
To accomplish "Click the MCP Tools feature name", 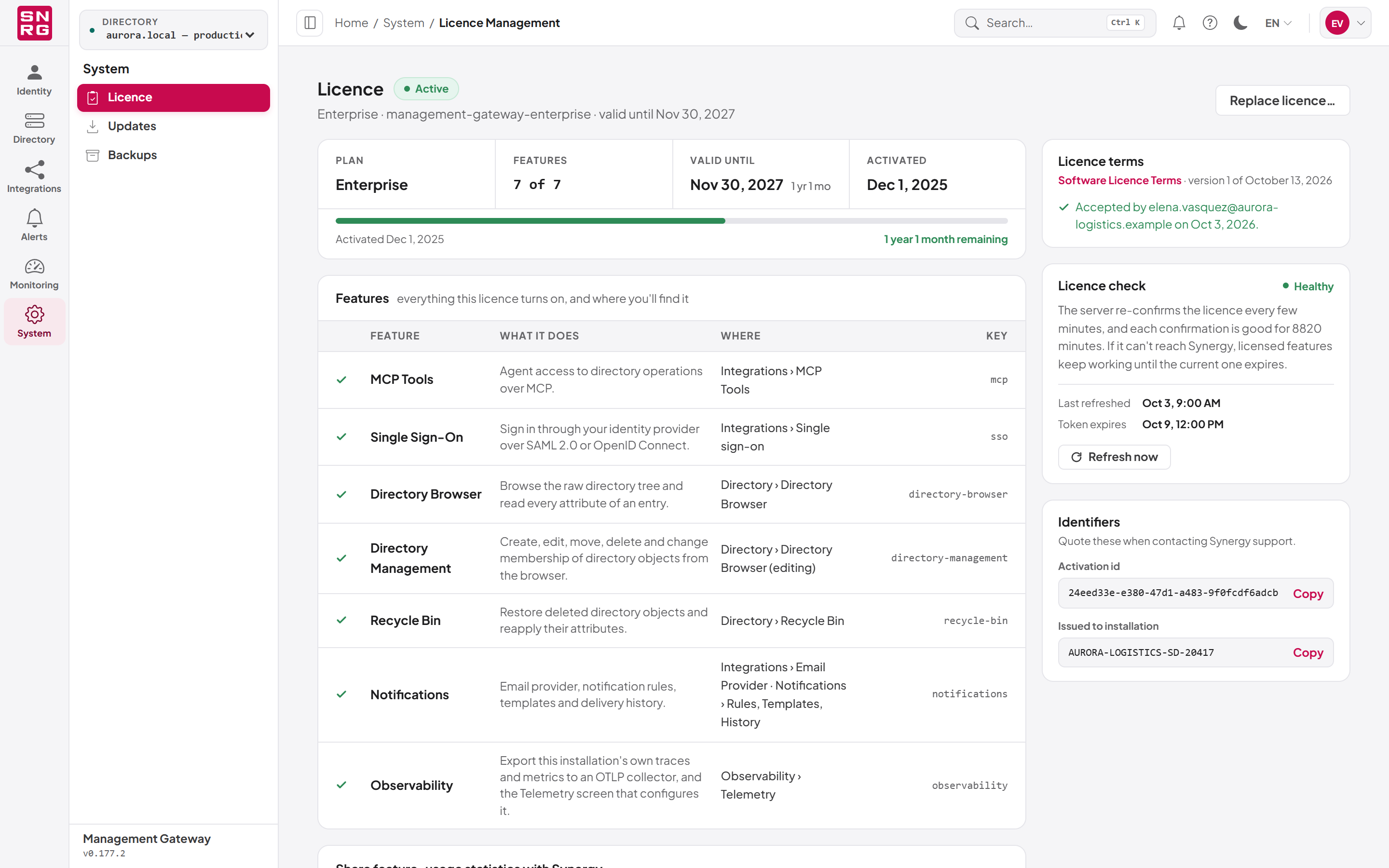I will click(x=401, y=380).
